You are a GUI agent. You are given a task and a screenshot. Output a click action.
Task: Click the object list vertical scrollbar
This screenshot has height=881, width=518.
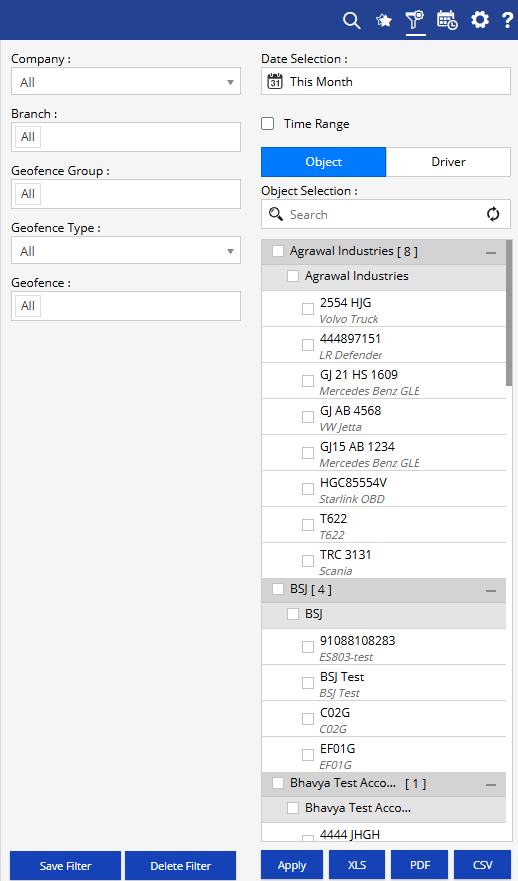point(509,313)
